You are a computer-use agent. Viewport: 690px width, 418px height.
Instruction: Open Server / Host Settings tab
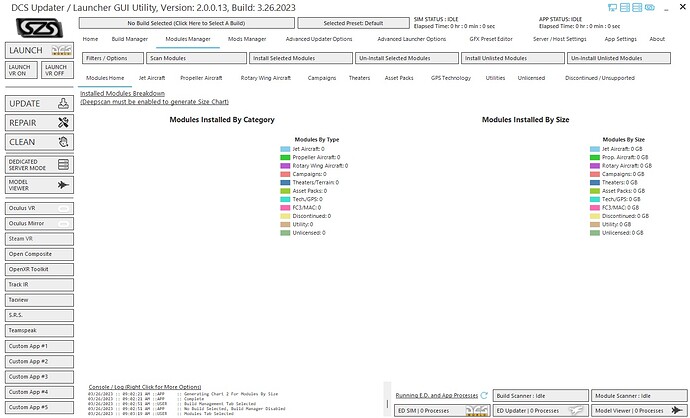pyautogui.click(x=560, y=39)
